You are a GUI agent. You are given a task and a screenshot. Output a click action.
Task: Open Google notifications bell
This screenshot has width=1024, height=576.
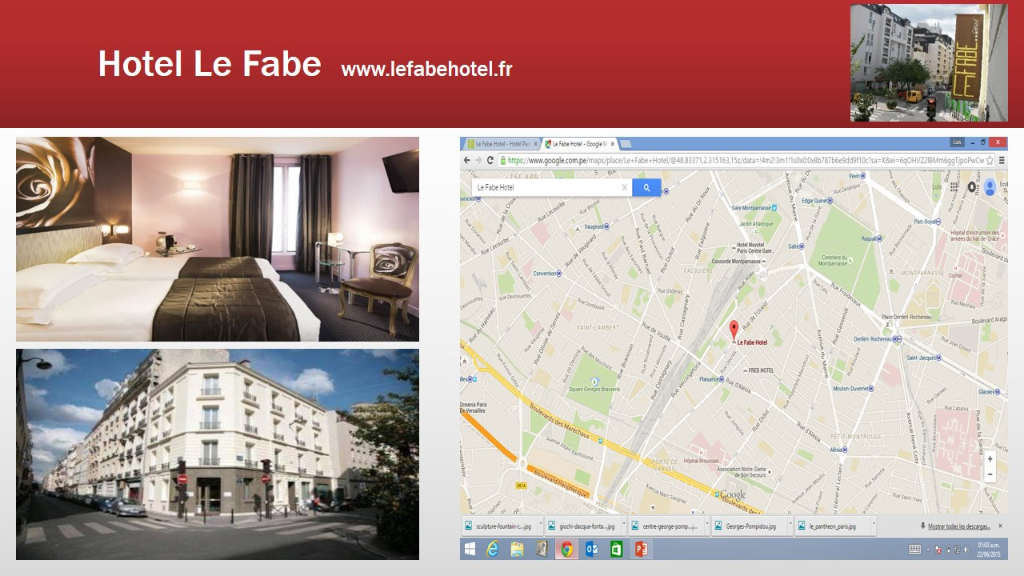972,187
